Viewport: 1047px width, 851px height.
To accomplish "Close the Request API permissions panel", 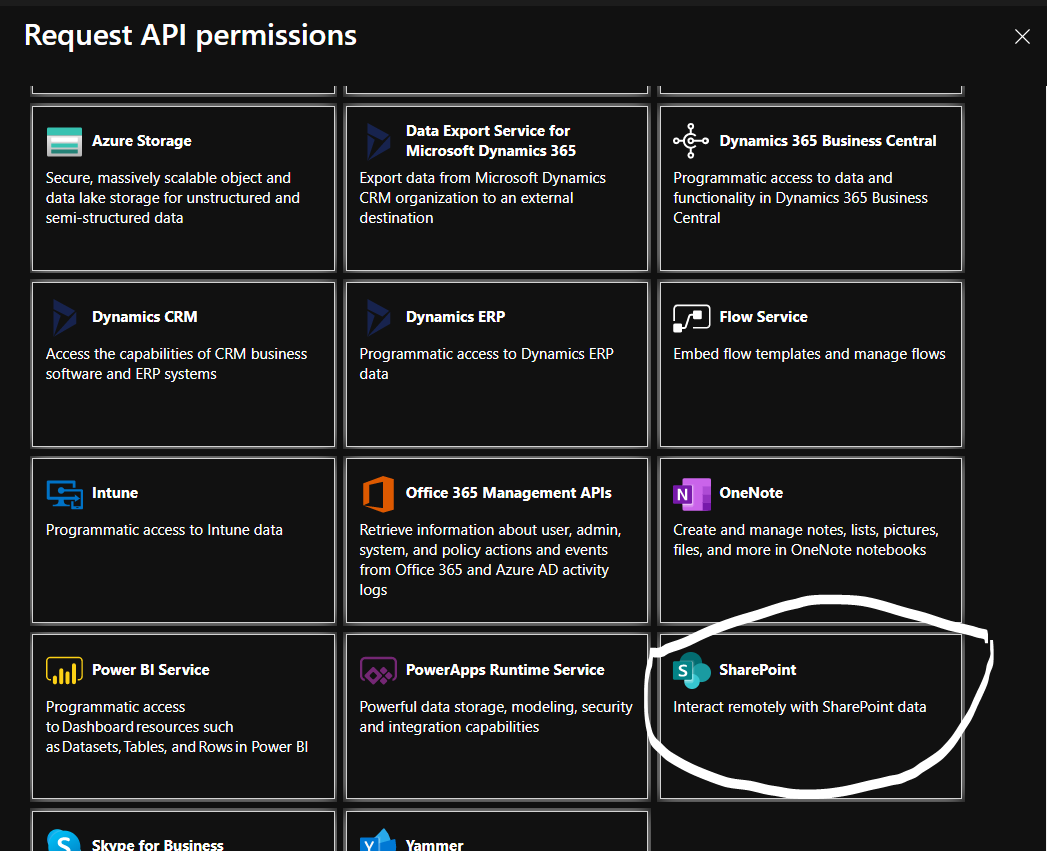I will (1022, 37).
